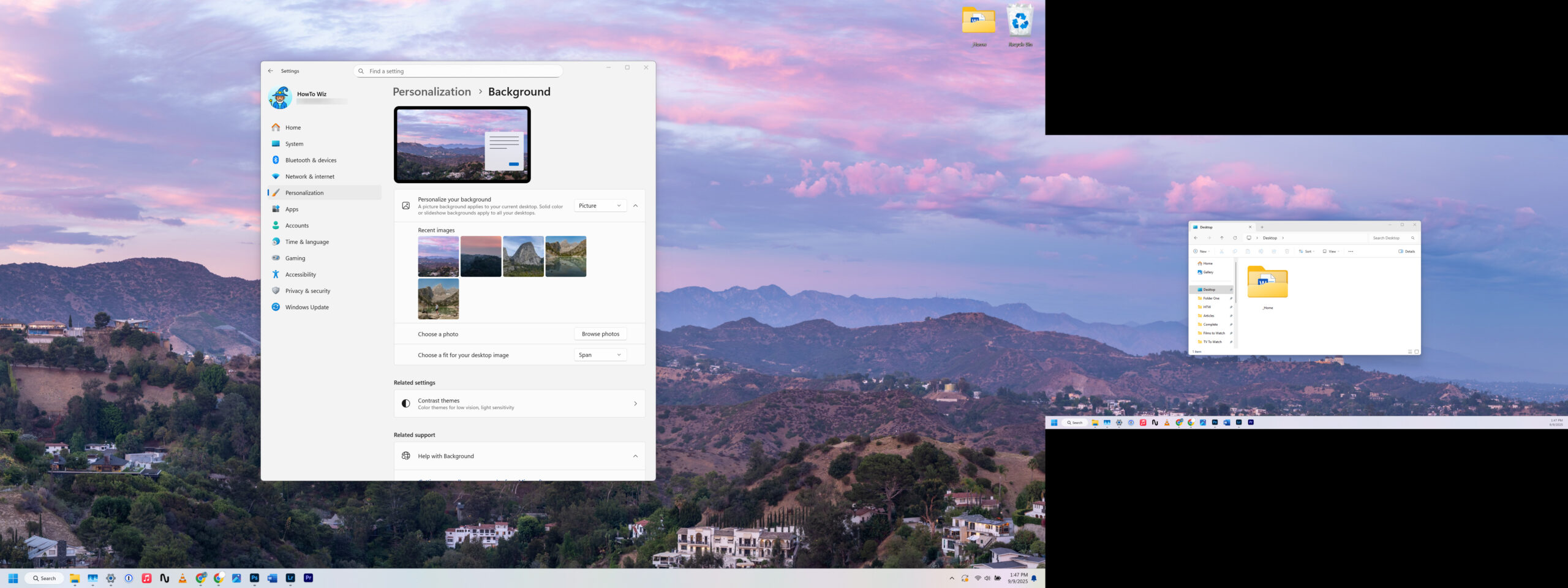Open a new File Explorer tab
Screen dimensions: 1568x588
pos(1262,227)
